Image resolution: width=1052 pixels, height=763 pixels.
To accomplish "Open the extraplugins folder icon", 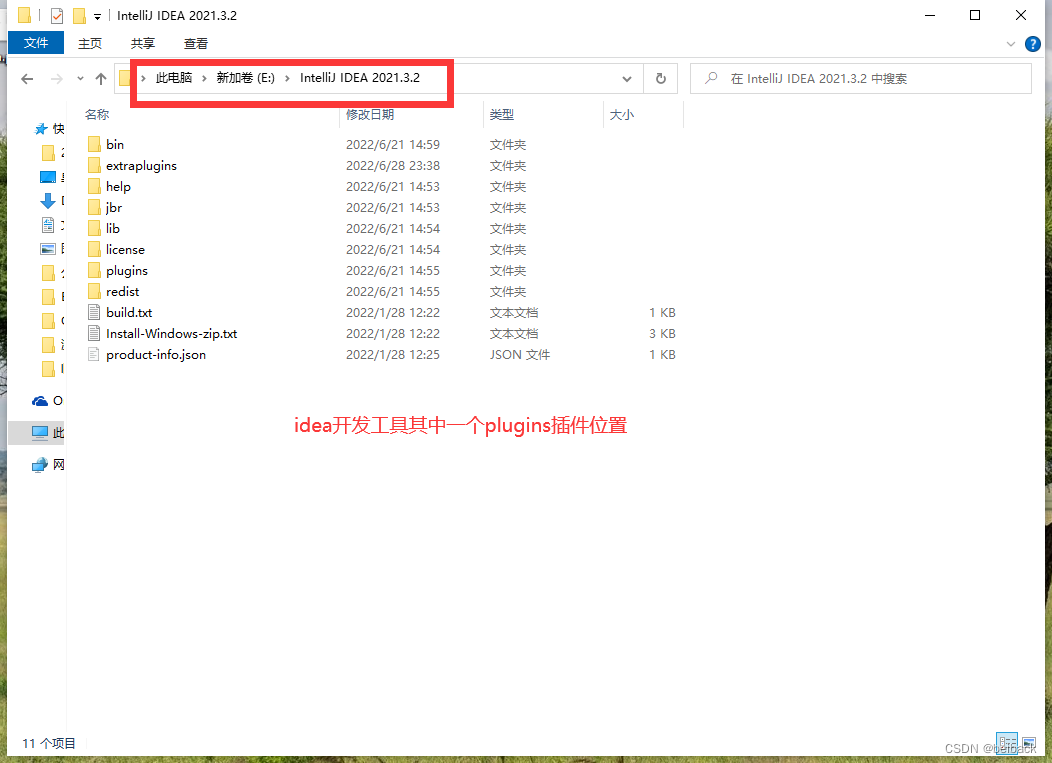I will tap(94, 165).
